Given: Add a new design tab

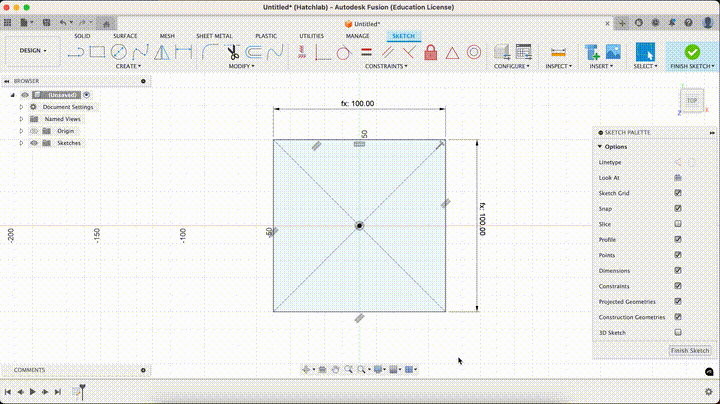Looking at the screenshot, I should (622, 23).
